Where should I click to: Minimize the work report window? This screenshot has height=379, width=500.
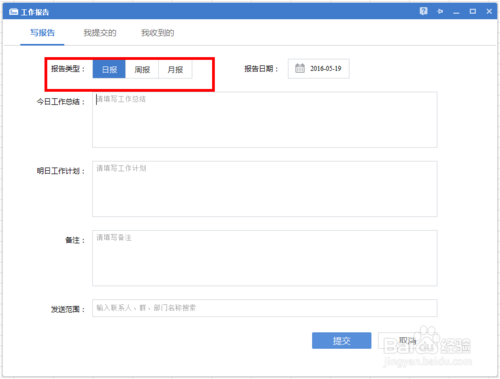coord(456,12)
